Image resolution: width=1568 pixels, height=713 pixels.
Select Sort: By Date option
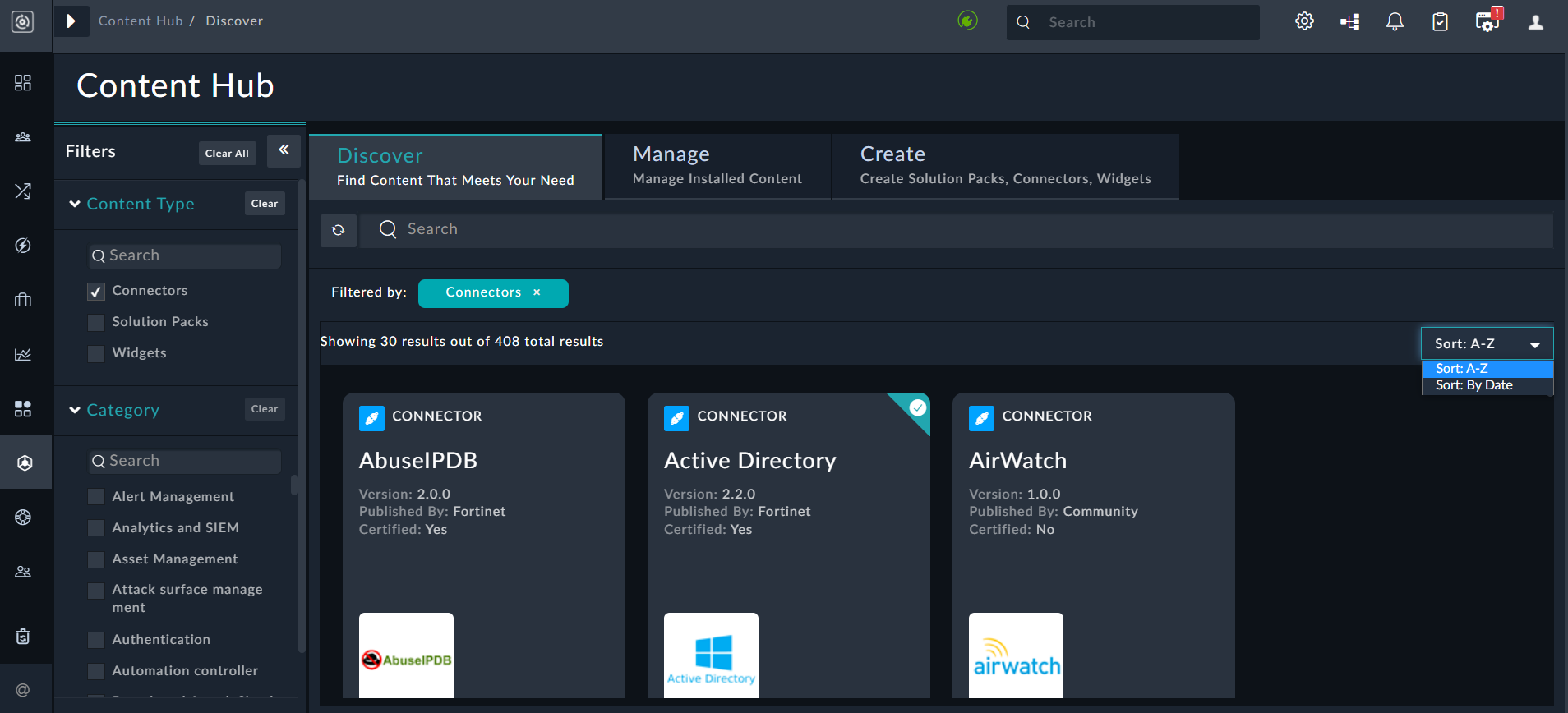1473,385
